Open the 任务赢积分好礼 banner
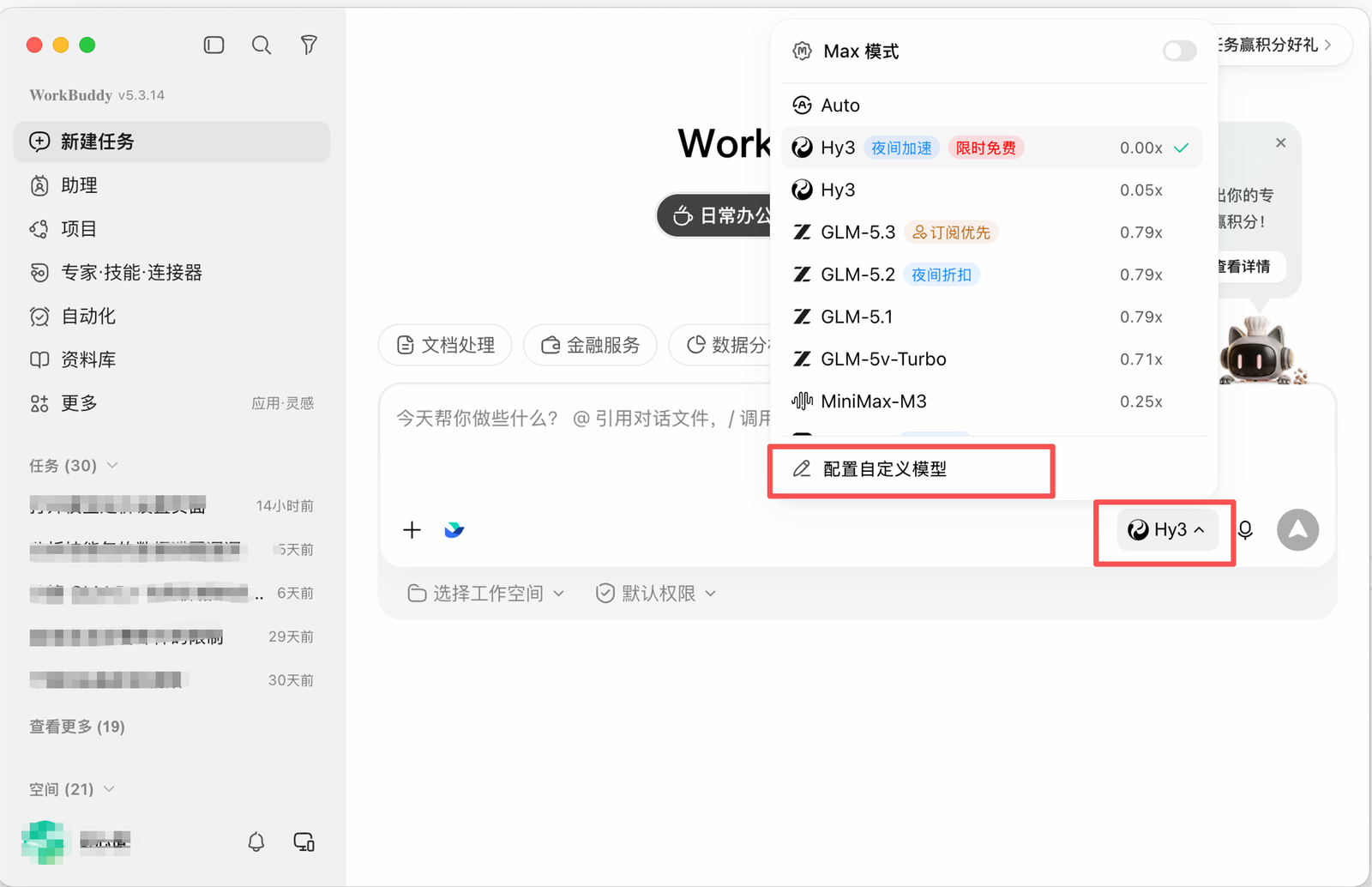 1283,45
